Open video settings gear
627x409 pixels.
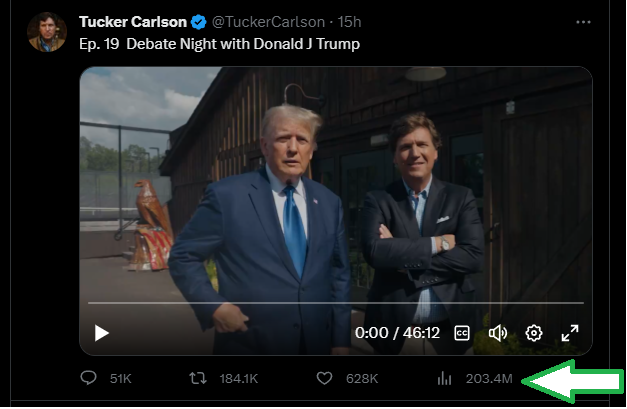[534, 333]
